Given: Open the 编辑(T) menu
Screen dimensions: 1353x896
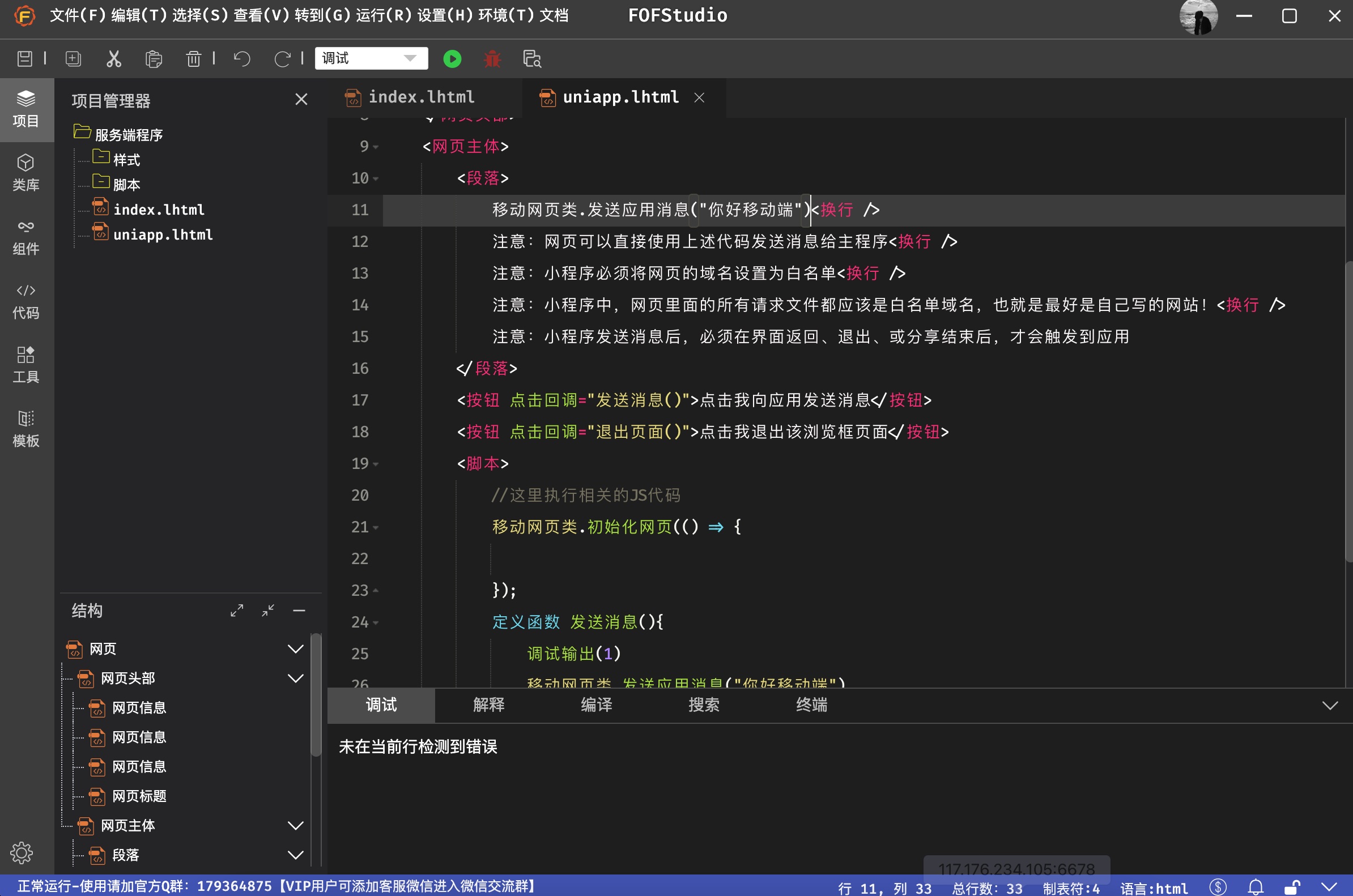Looking at the screenshot, I should click(x=139, y=15).
